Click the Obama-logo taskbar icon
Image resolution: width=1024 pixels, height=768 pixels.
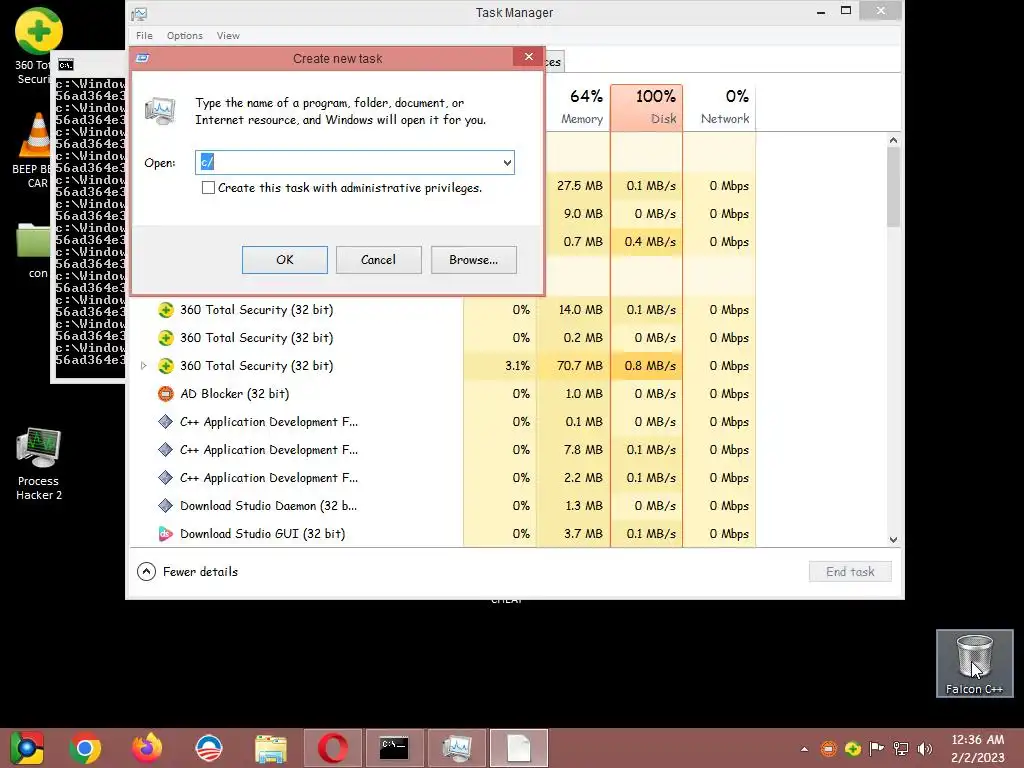pos(209,748)
